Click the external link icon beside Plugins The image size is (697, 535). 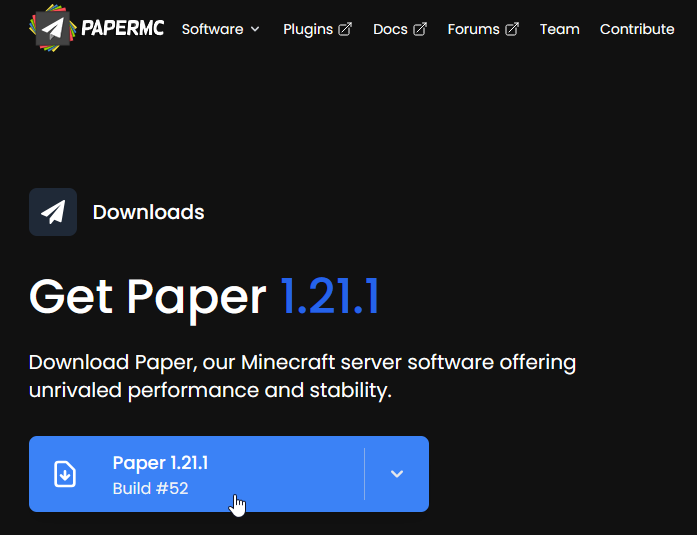pyautogui.click(x=345, y=29)
